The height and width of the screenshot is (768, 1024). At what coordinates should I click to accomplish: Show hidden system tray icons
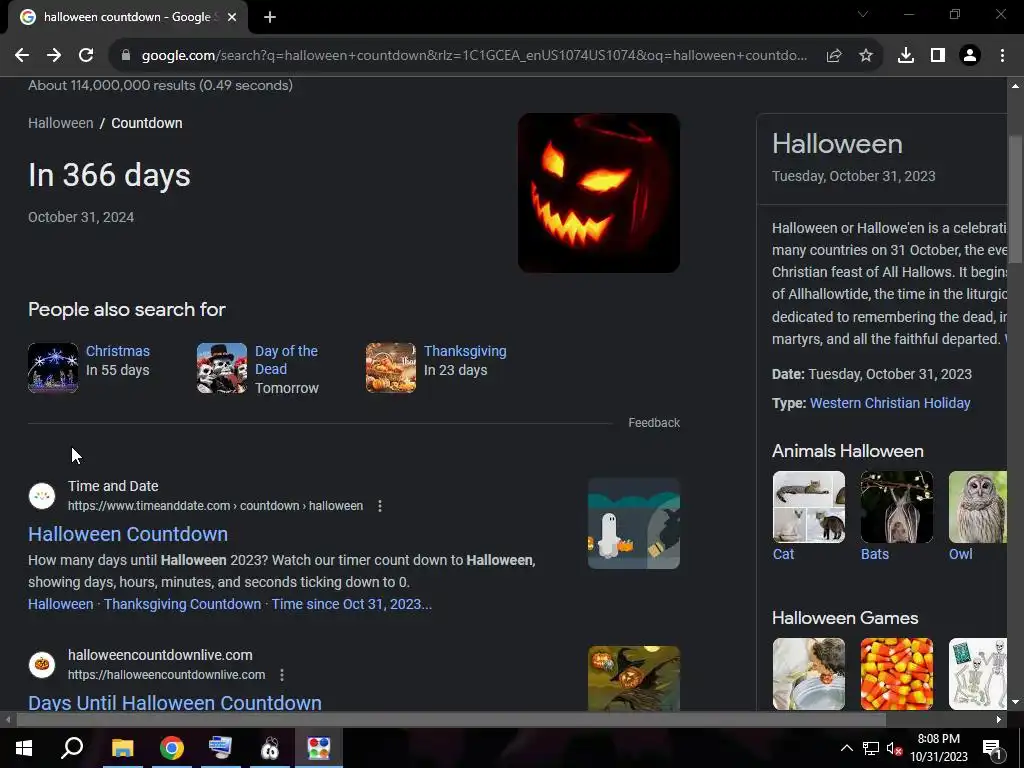(x=846, y=748)
